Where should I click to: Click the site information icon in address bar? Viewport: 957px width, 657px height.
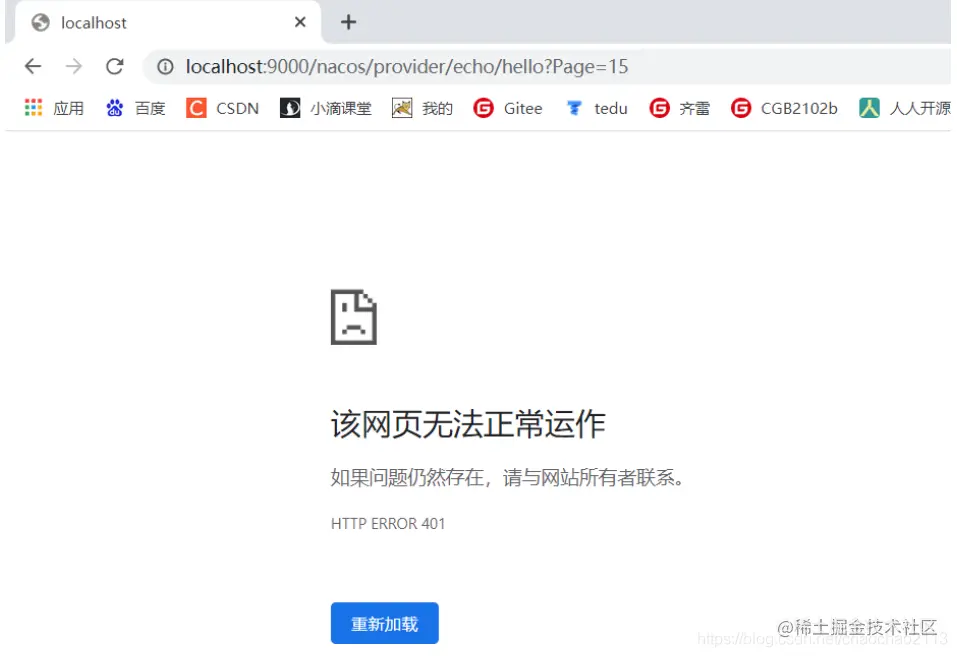point(165,67)
